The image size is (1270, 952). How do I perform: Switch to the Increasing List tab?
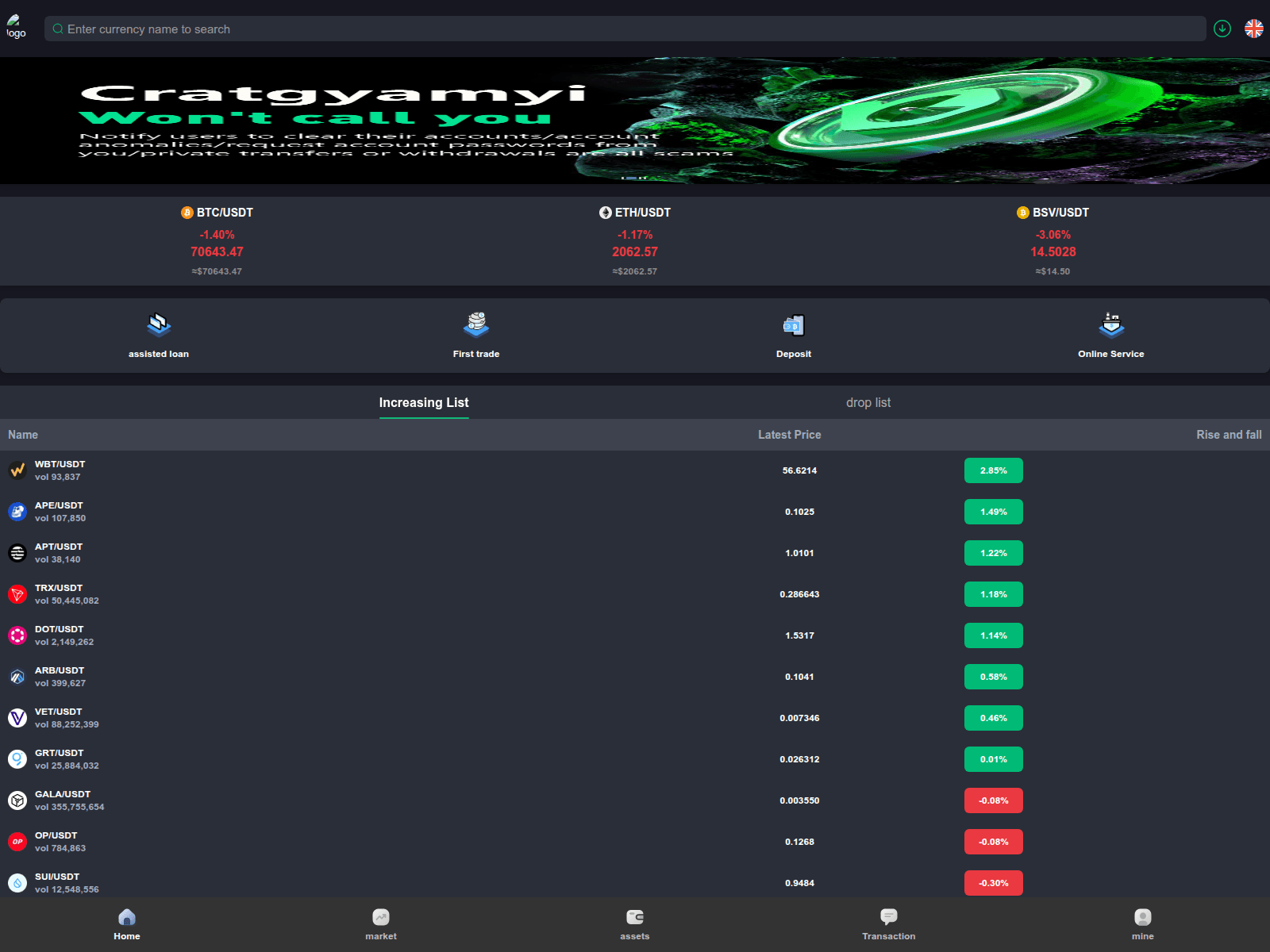point(424,402)
